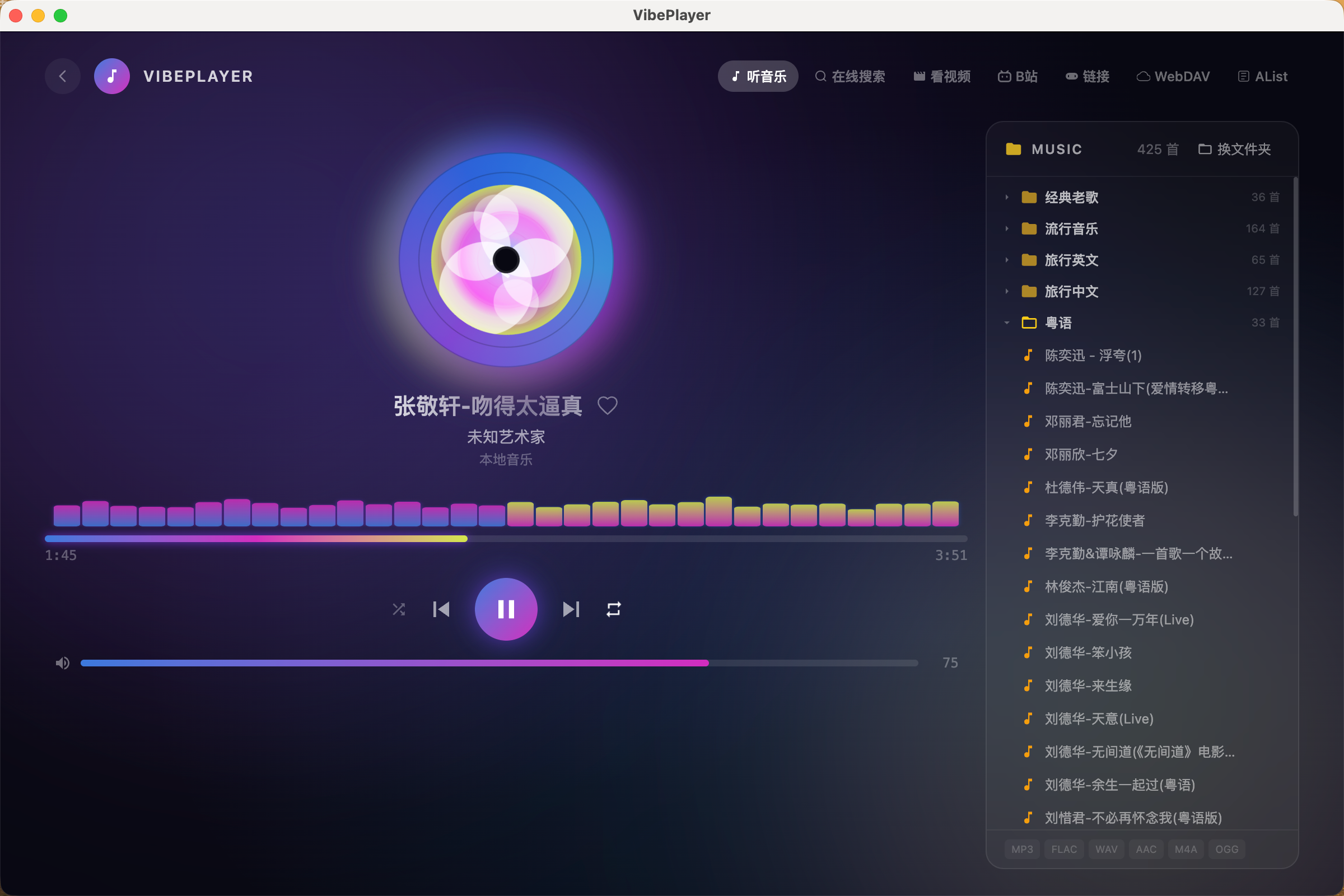This screenshot has width=1344, height=896.
Task: Favorite 张敬轩-吻得太逼真 with the heart
Action: [x=608, y=405]
